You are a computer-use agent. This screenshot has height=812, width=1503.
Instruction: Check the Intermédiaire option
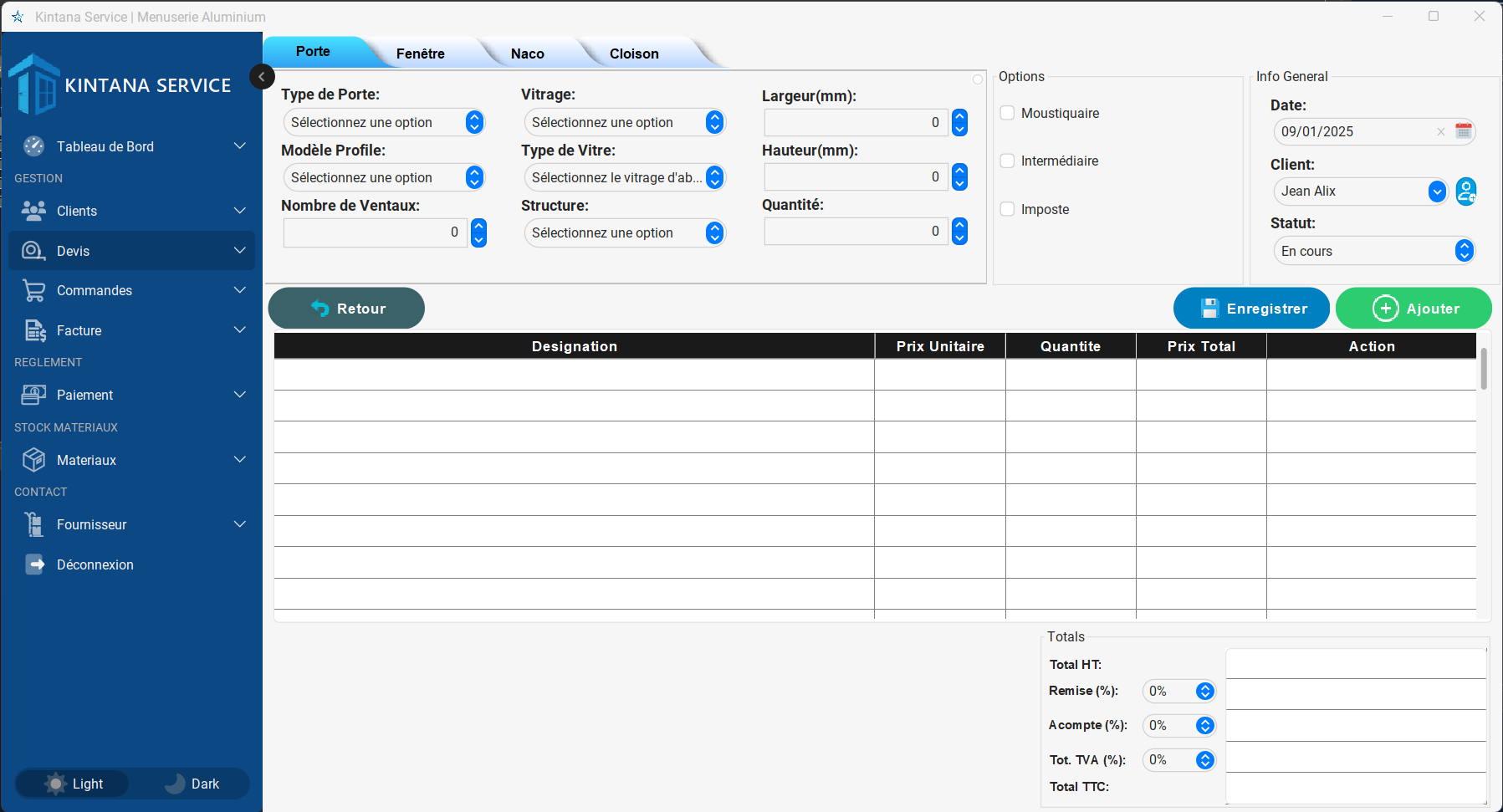(1007, 161)
